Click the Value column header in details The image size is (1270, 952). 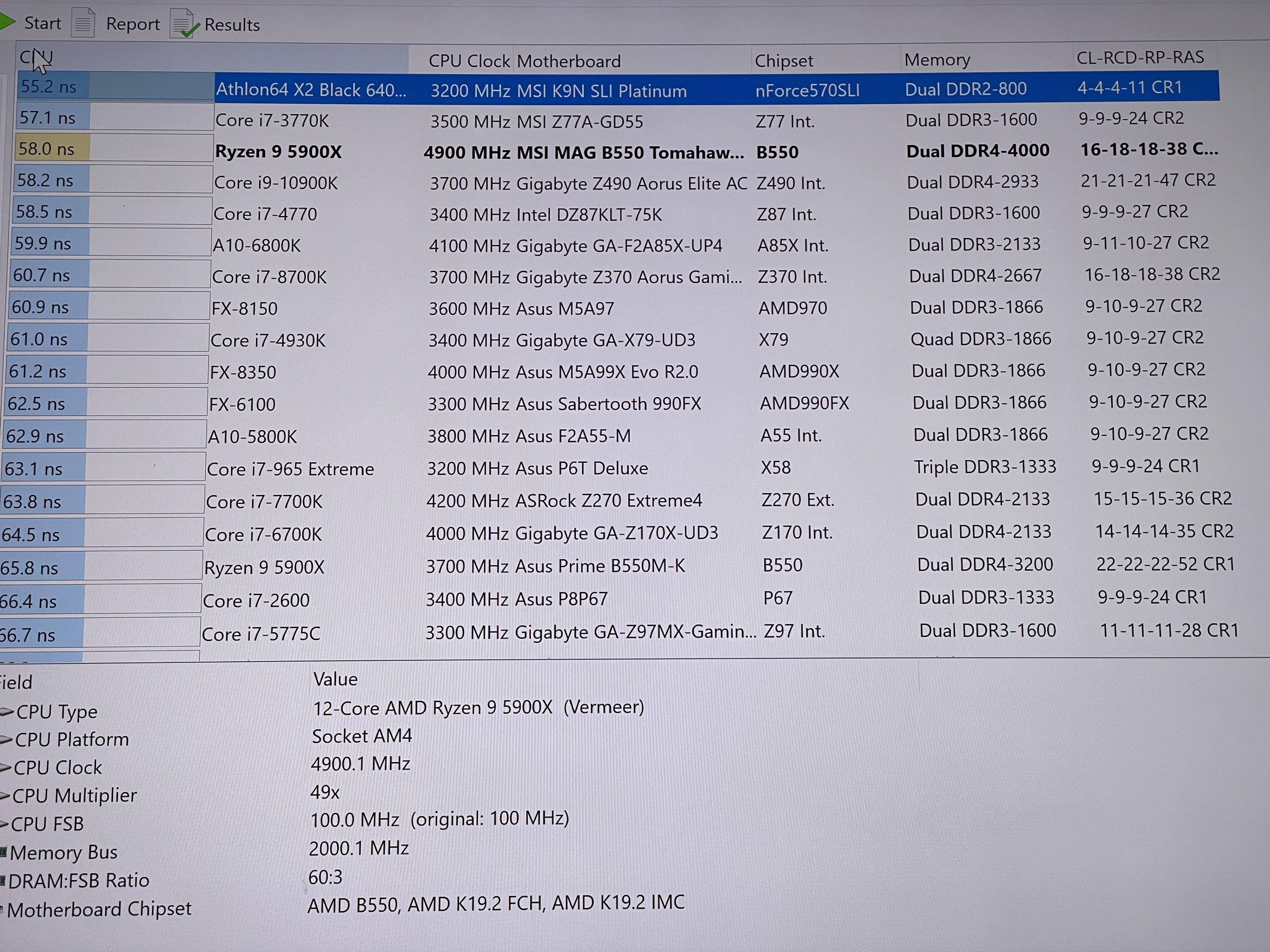click(335, 679)
